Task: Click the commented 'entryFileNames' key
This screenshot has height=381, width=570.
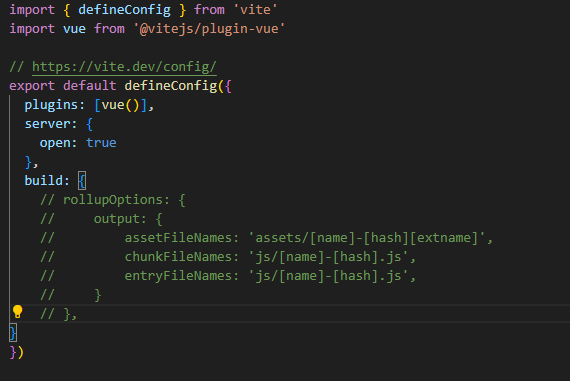Action: pos(178,276)
